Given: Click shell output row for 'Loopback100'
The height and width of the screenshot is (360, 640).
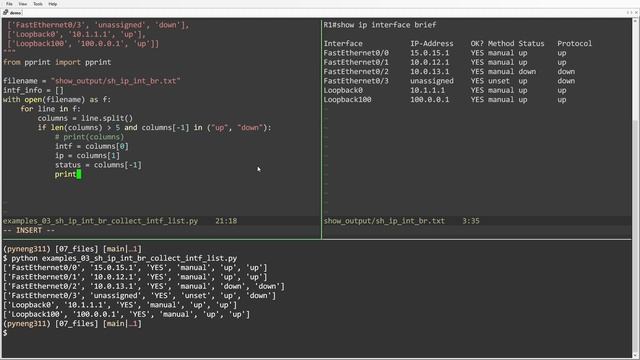Looking at the screenshot, I should pos(127,314).
